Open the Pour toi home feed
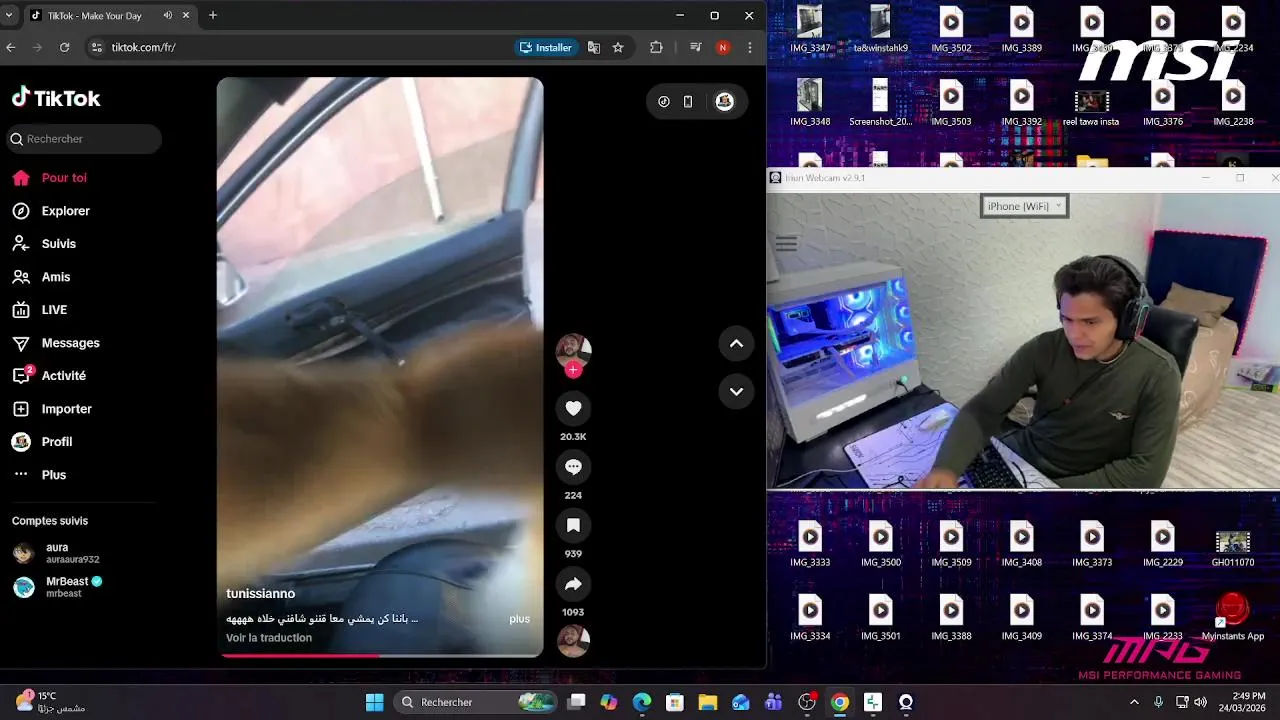1280x720 pixels. pos(50,178)
